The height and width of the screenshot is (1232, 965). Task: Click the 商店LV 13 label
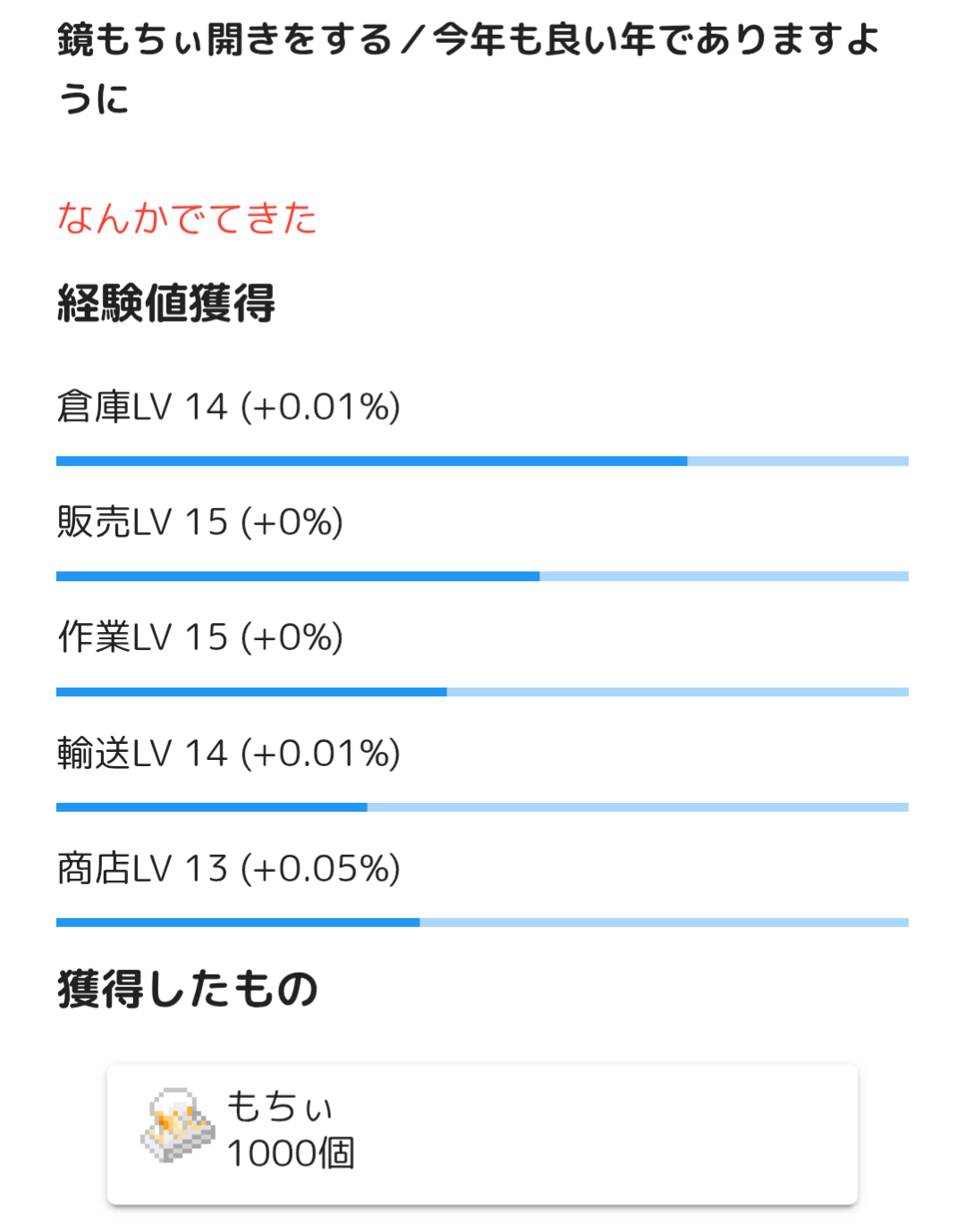(228, 868)
